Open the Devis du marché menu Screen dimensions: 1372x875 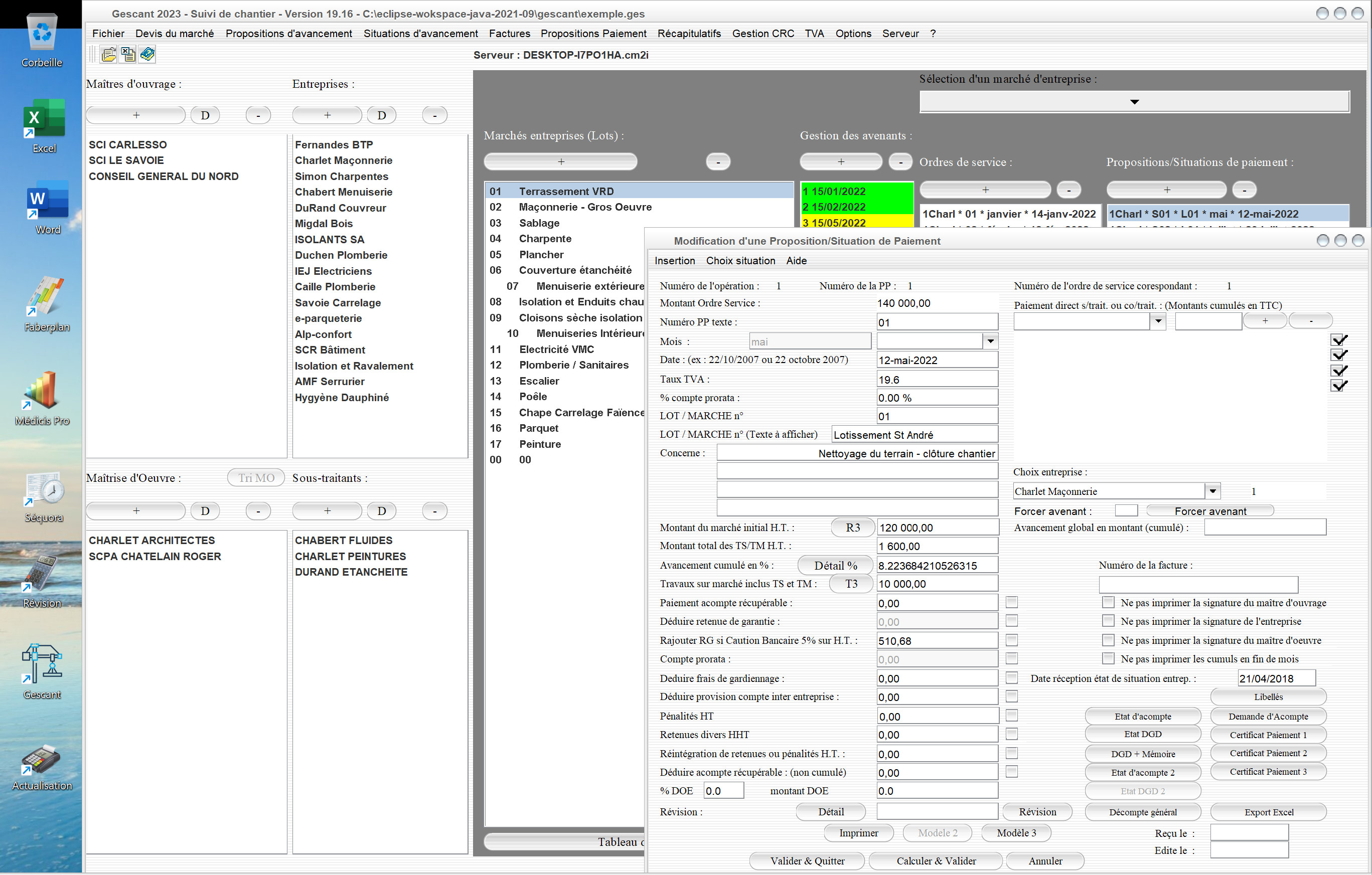(x=175, y=33)
